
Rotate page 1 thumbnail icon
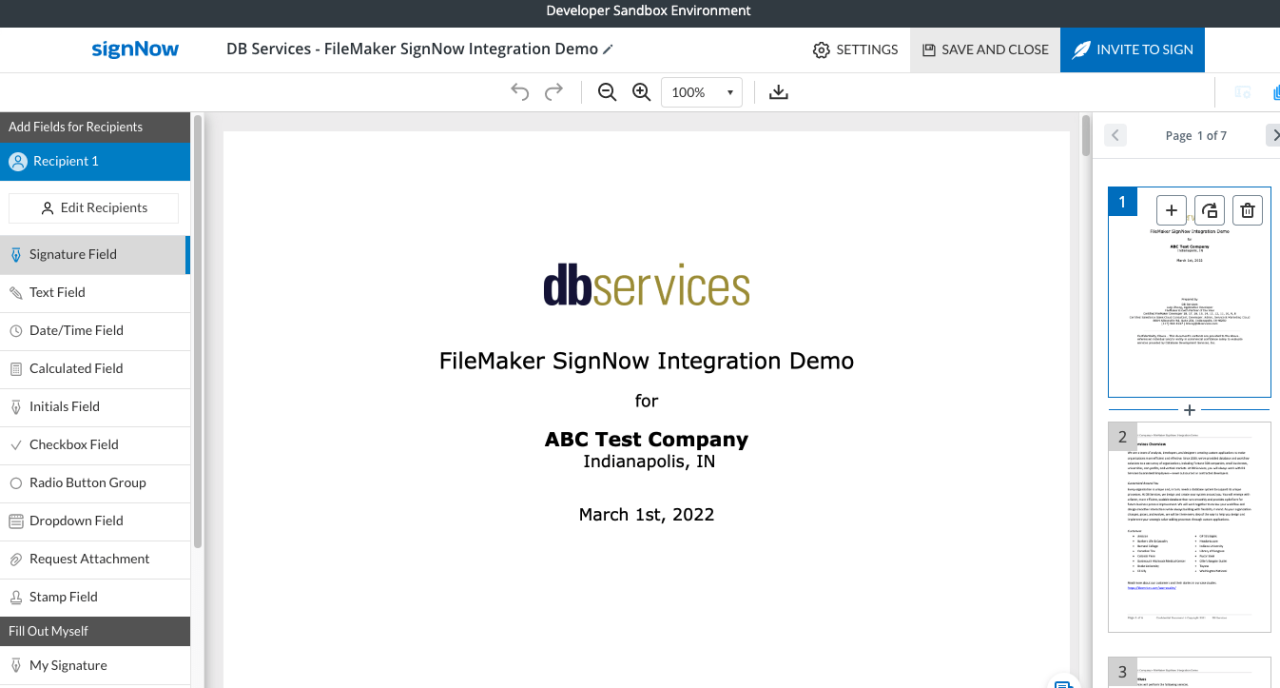1209,210
